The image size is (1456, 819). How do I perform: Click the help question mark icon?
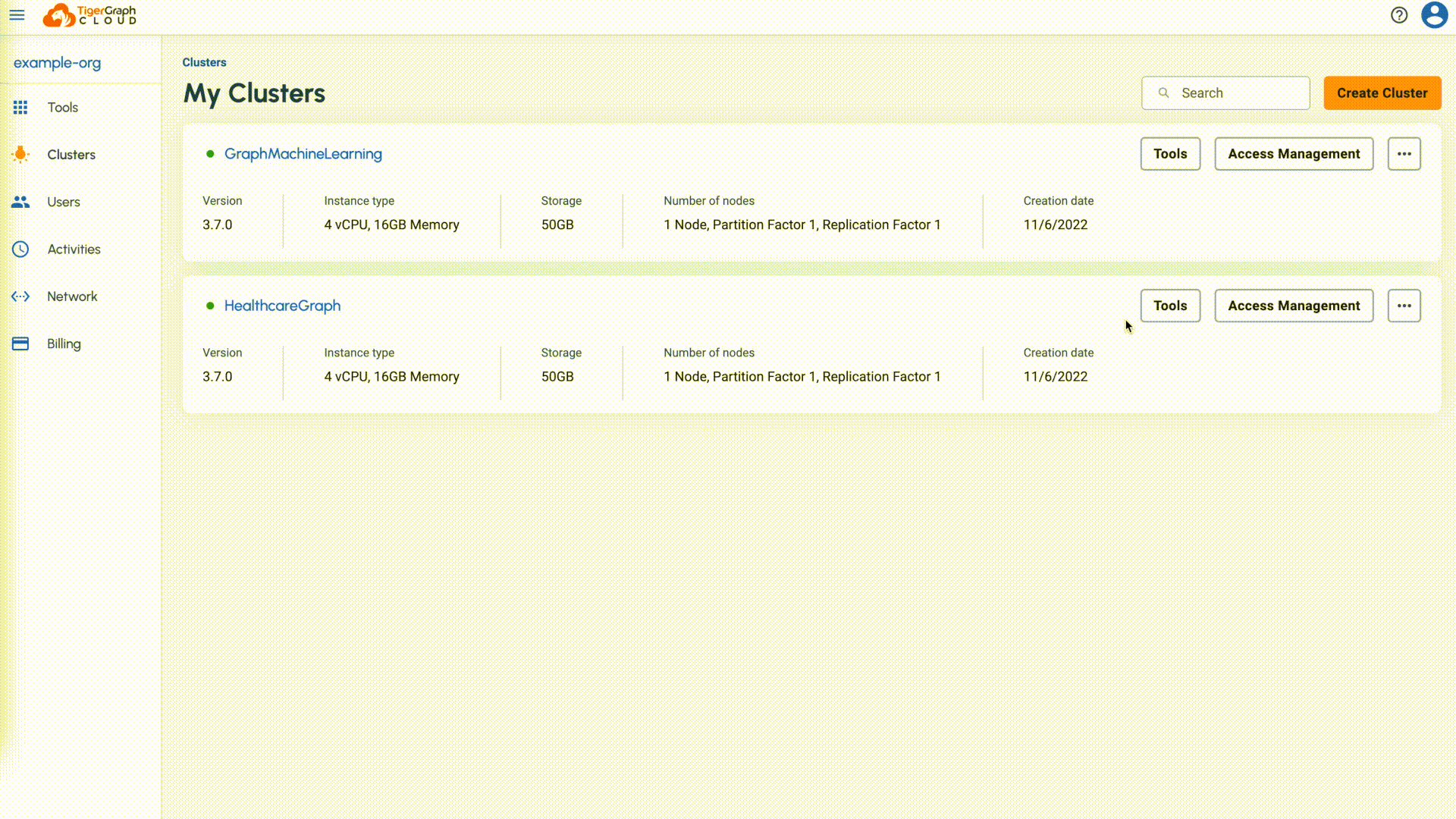(x=1400, y=15)
